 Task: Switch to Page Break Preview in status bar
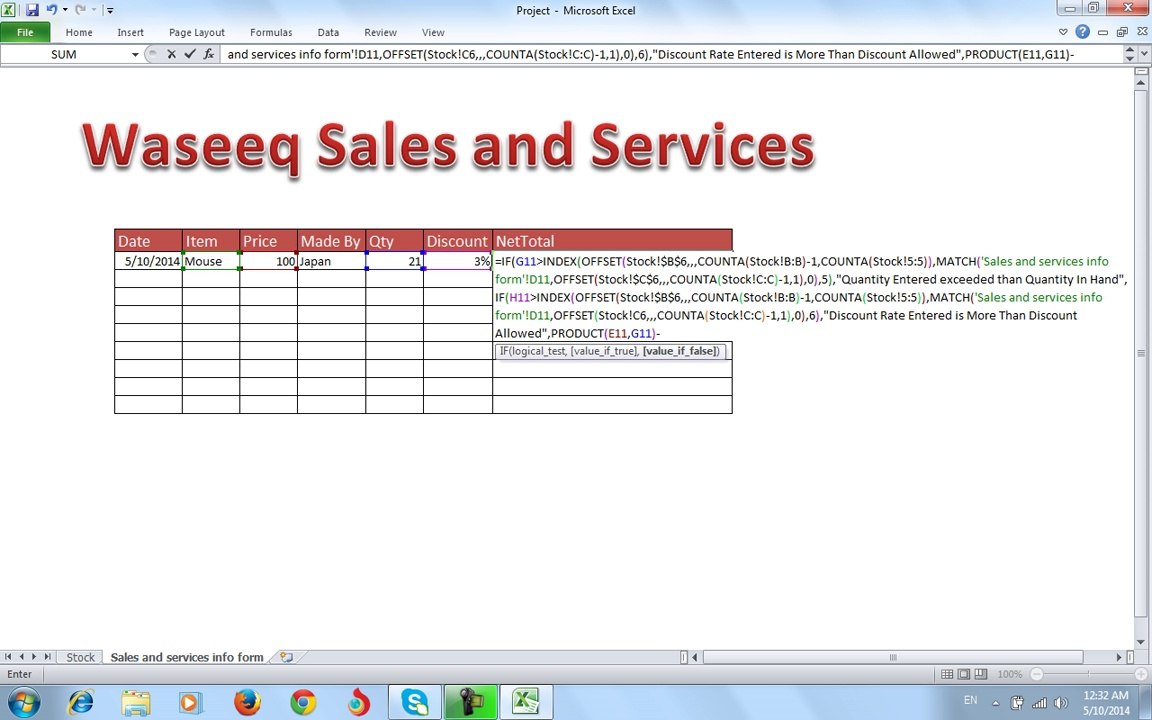(x=980, y=674)
